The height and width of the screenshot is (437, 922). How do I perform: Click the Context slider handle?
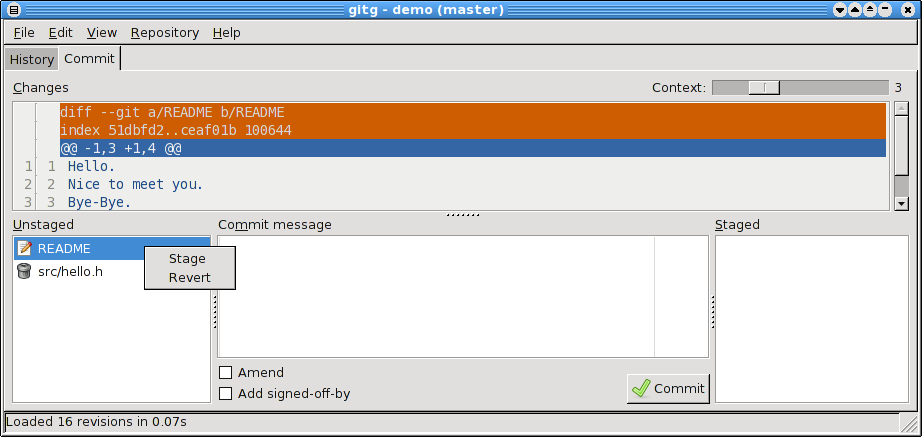pyautogui.click(x=764, y=88)
